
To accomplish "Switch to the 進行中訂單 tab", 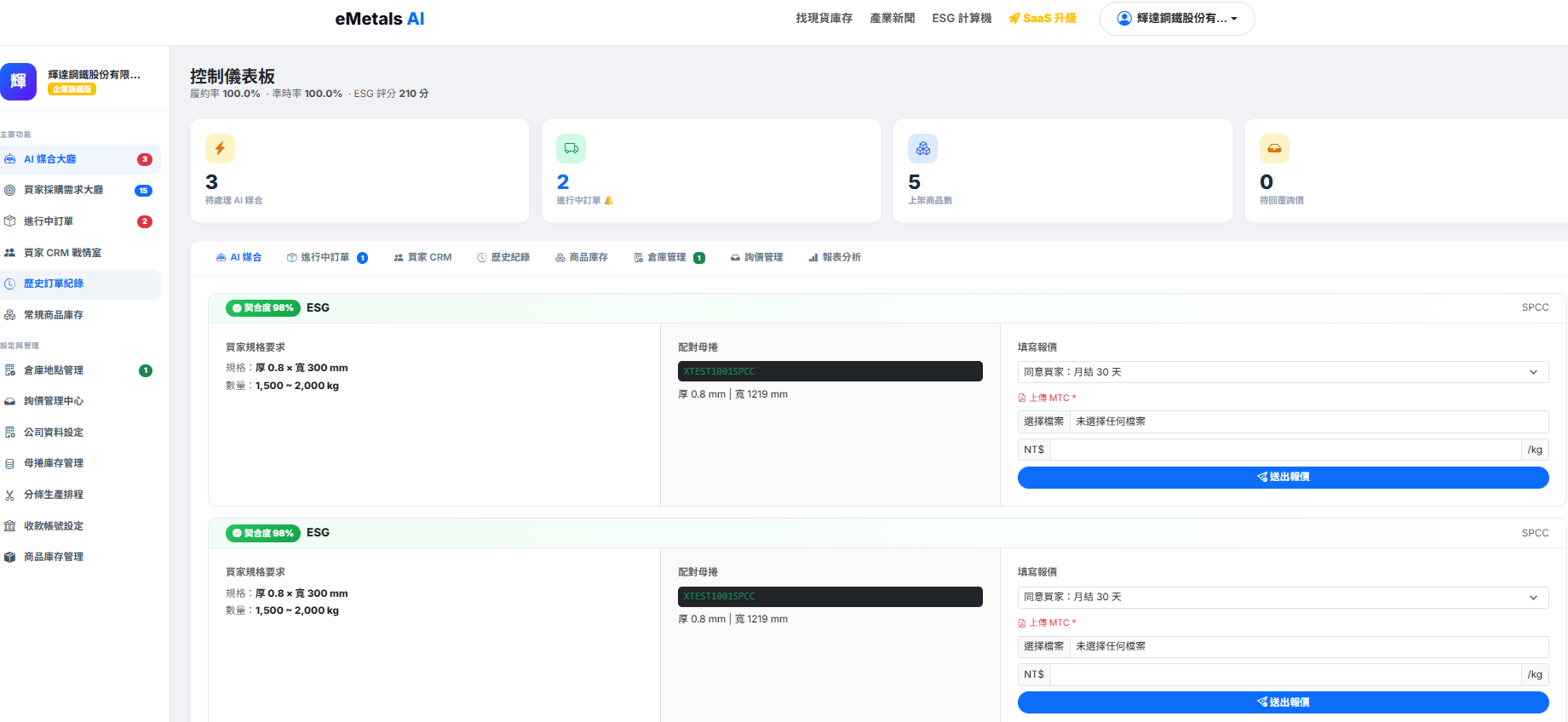I will (x=327, y=257).
